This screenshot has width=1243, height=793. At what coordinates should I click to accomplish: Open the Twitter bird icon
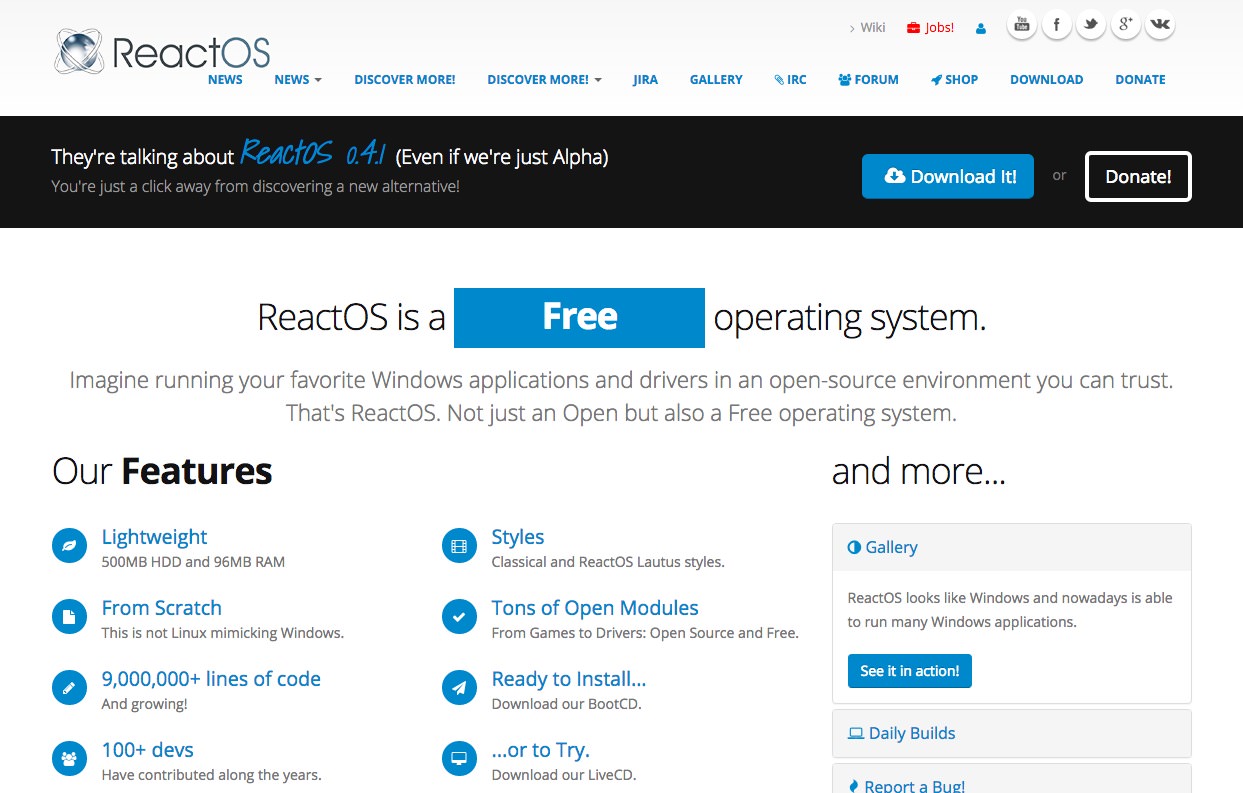[1091, 25]
